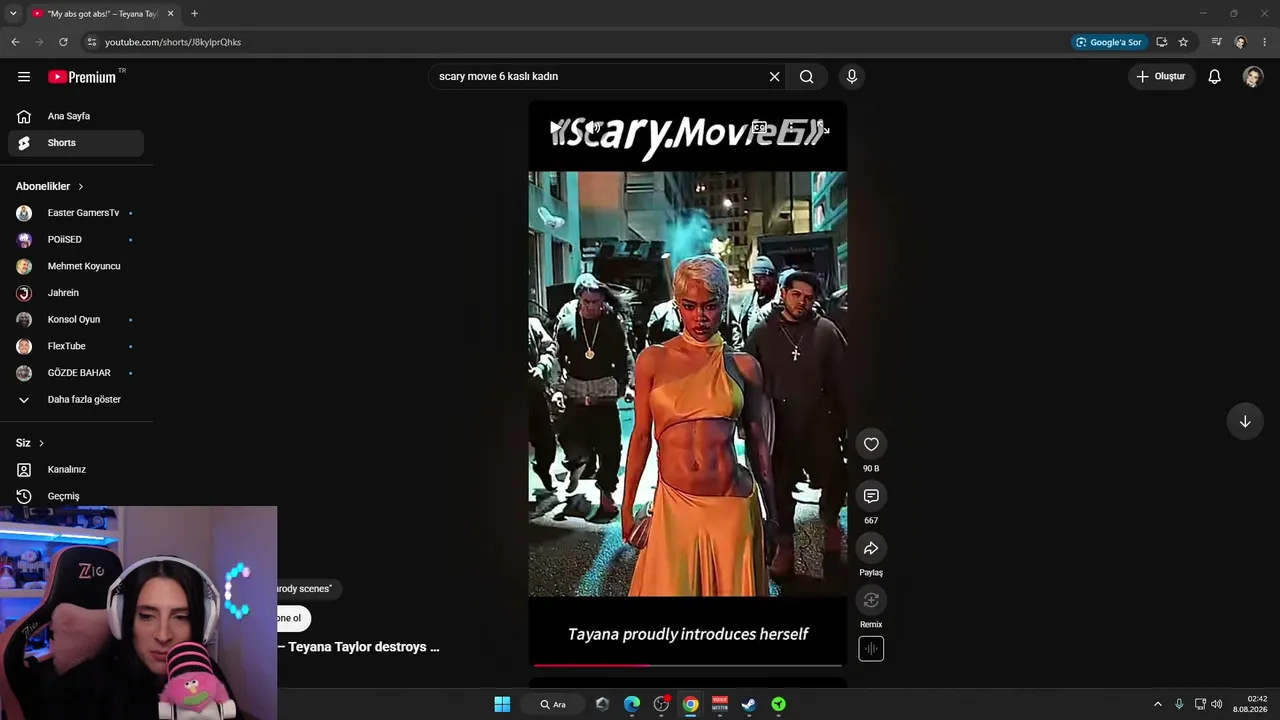
Task: Clear the search box with the X icon
Action: (x=774, y=77)
